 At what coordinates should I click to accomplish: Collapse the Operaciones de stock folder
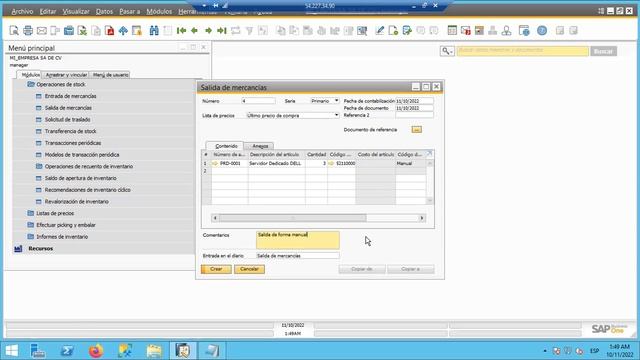[31, 84]
